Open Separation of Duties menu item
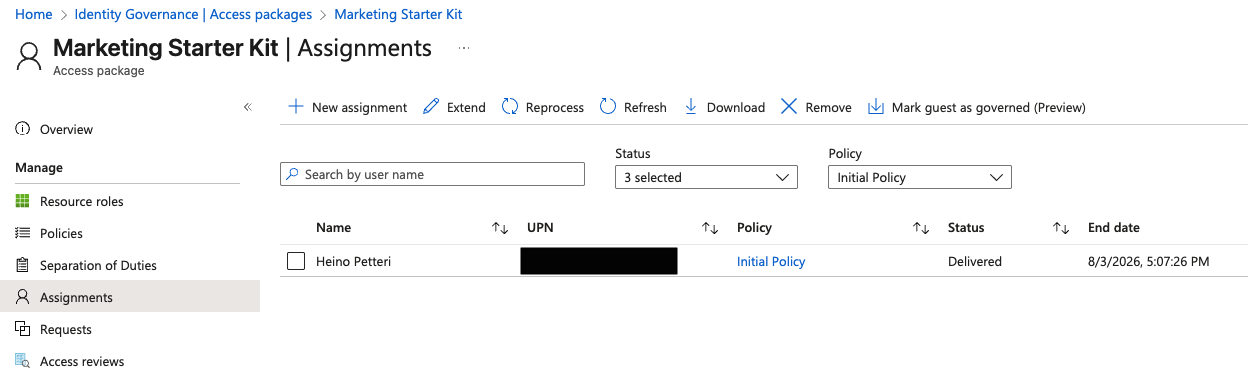This screenshot has width=1248, height=378. [x=98, y=265]
